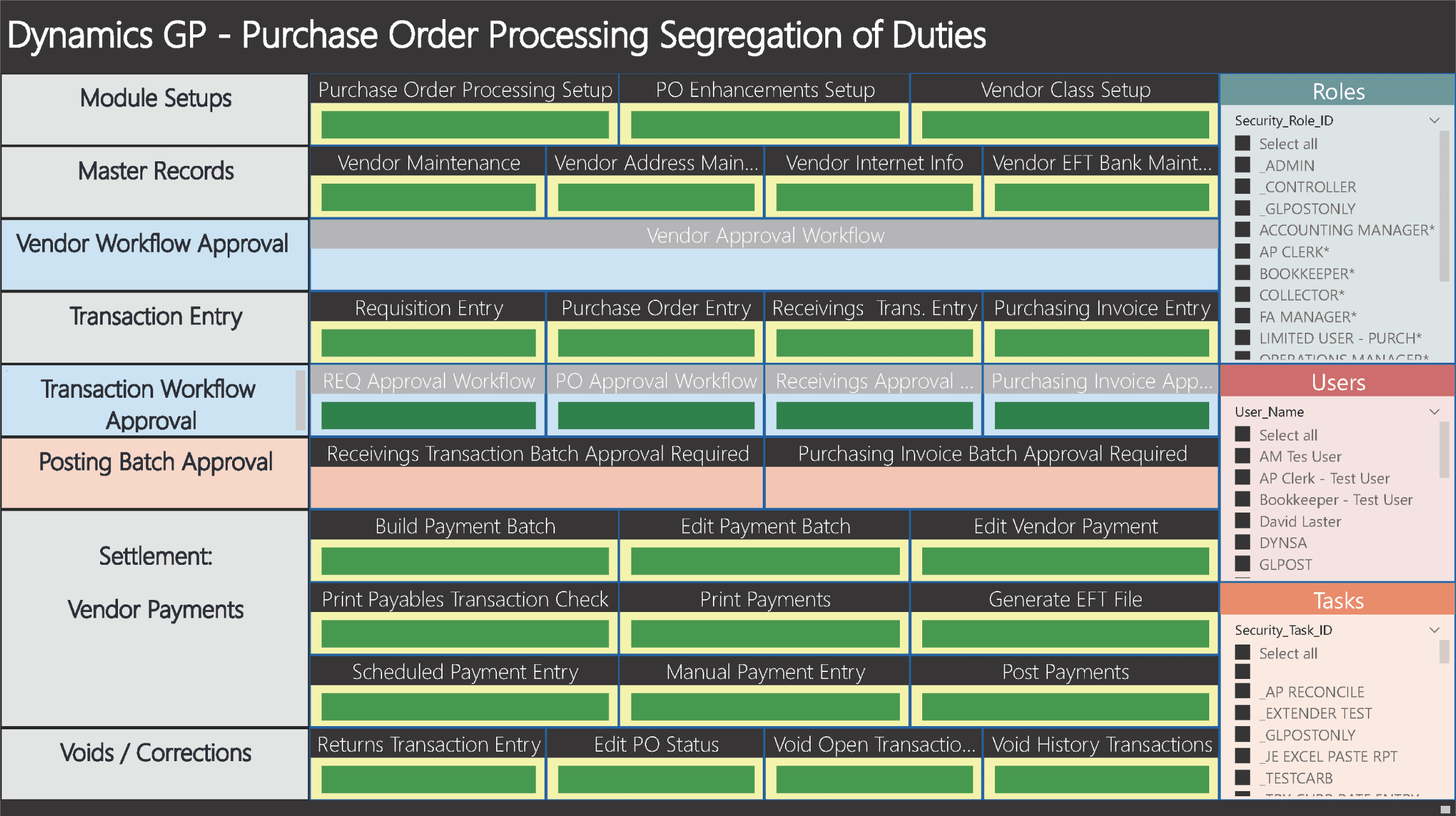Toggle the BOOKKEEPER* role checkbox
The width and height of the screenshot is (1456, 816).
click(1242, 273)
